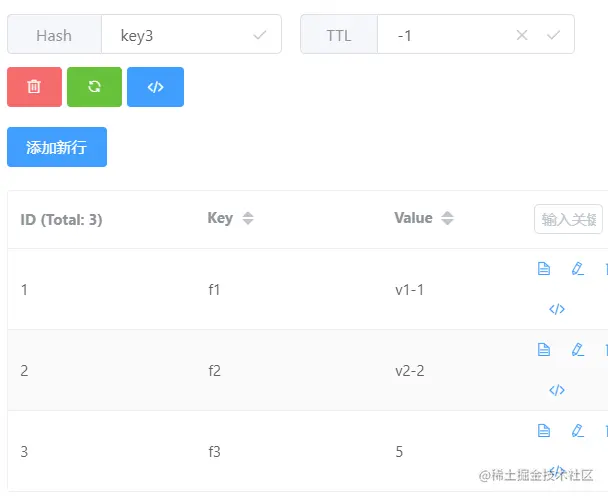Click the edit pencil icon for row f2

tap(577, 349)
